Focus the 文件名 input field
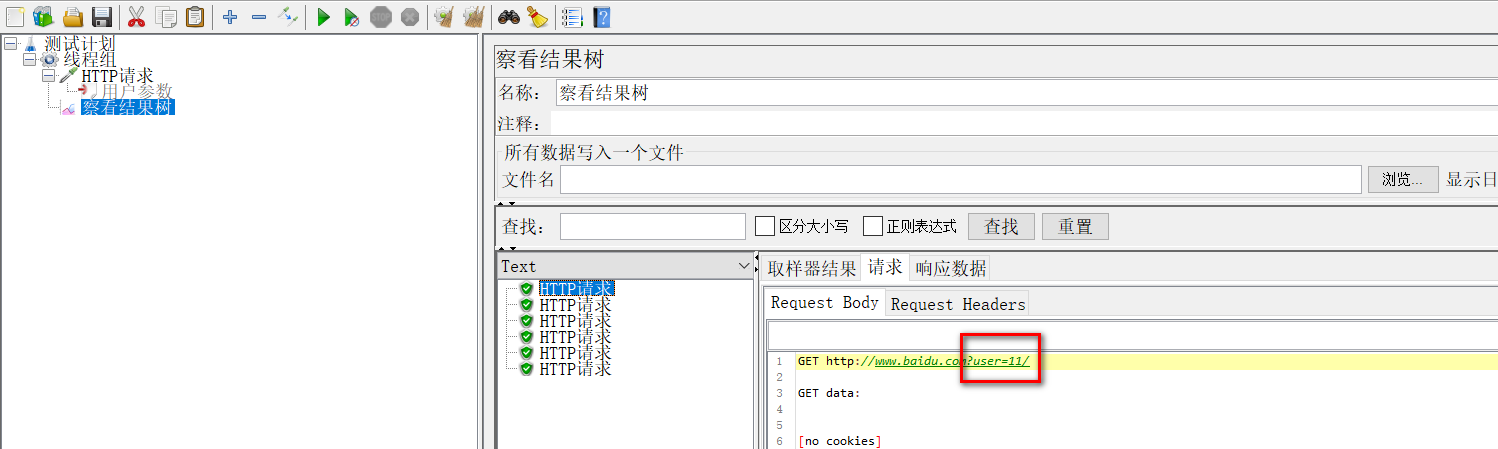The image size is (1498, 449). (960, 180)
